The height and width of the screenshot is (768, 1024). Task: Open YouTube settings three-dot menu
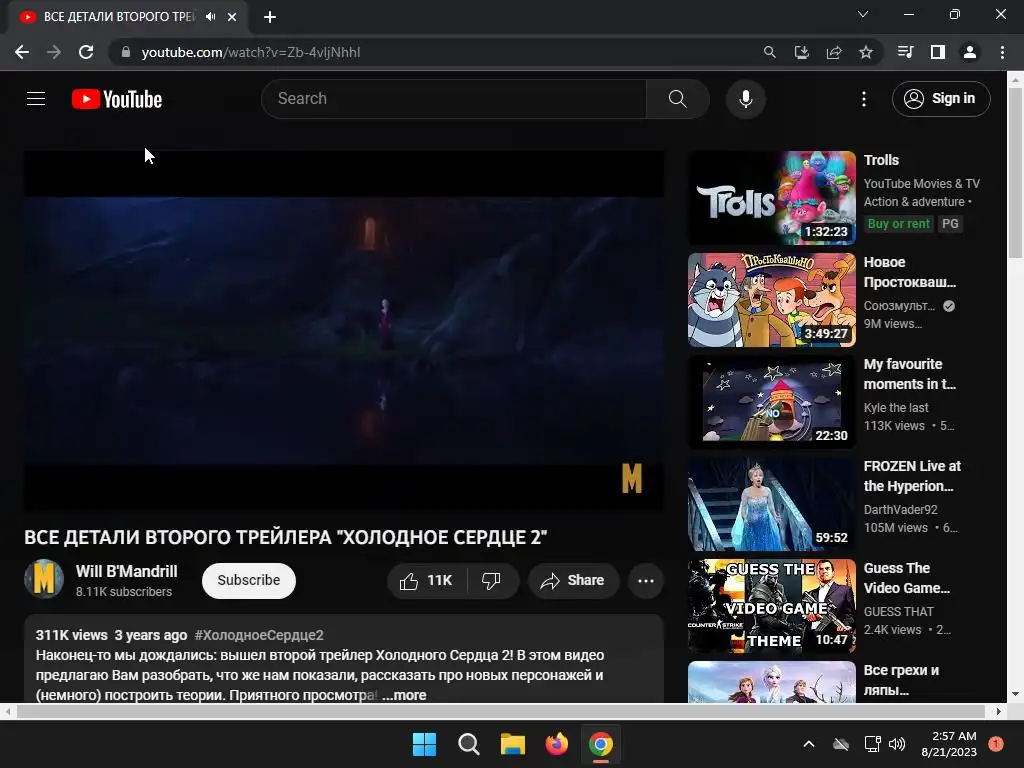point(864,99)
